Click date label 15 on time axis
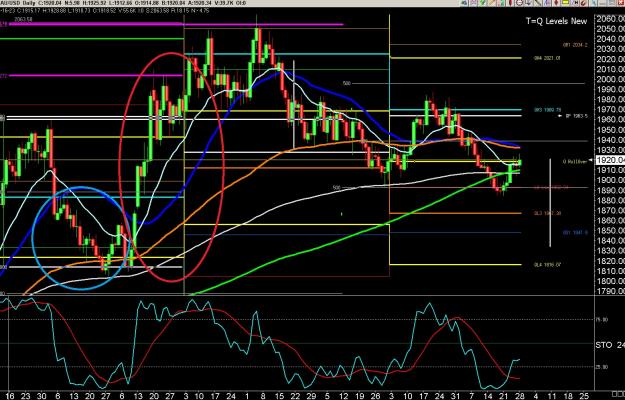Image resolution: width=625 pixels, height=400 pixels. pyautogui.click(x=279, y=396)
